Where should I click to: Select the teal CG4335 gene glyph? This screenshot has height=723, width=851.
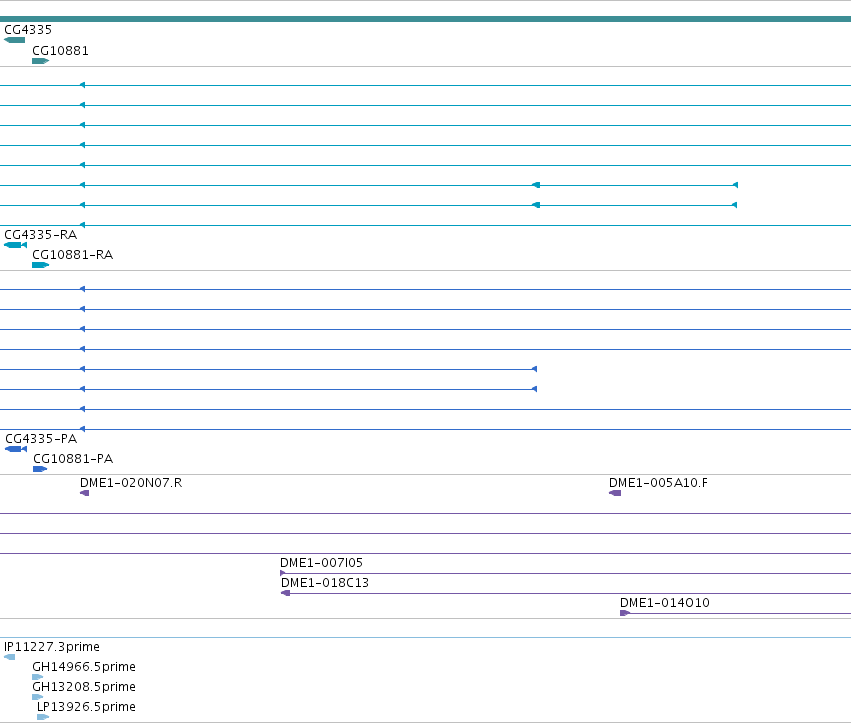click(x=15, y=40)
